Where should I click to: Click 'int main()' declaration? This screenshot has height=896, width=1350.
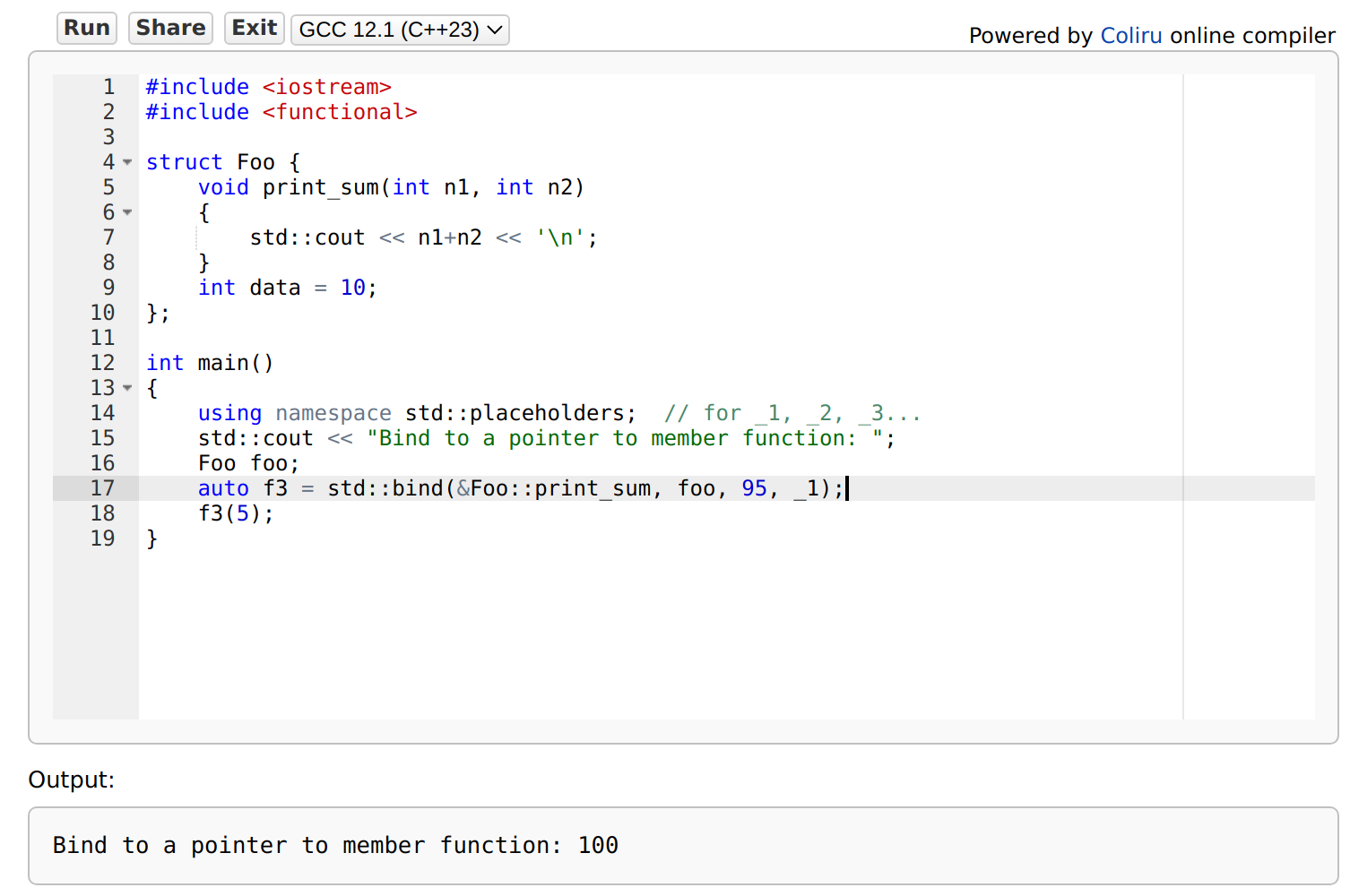(x=210, y=363)
